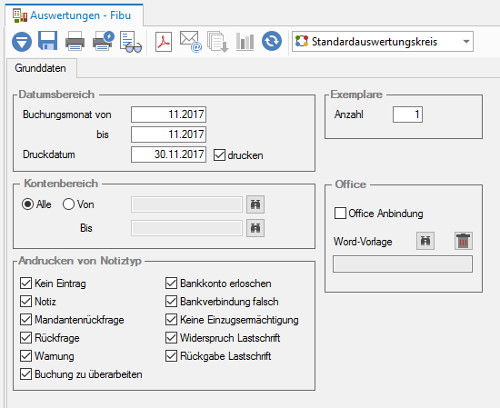Click the copy documents export icon
The height and width of the screenshot is (408, 500).
(x=218, y=42)
